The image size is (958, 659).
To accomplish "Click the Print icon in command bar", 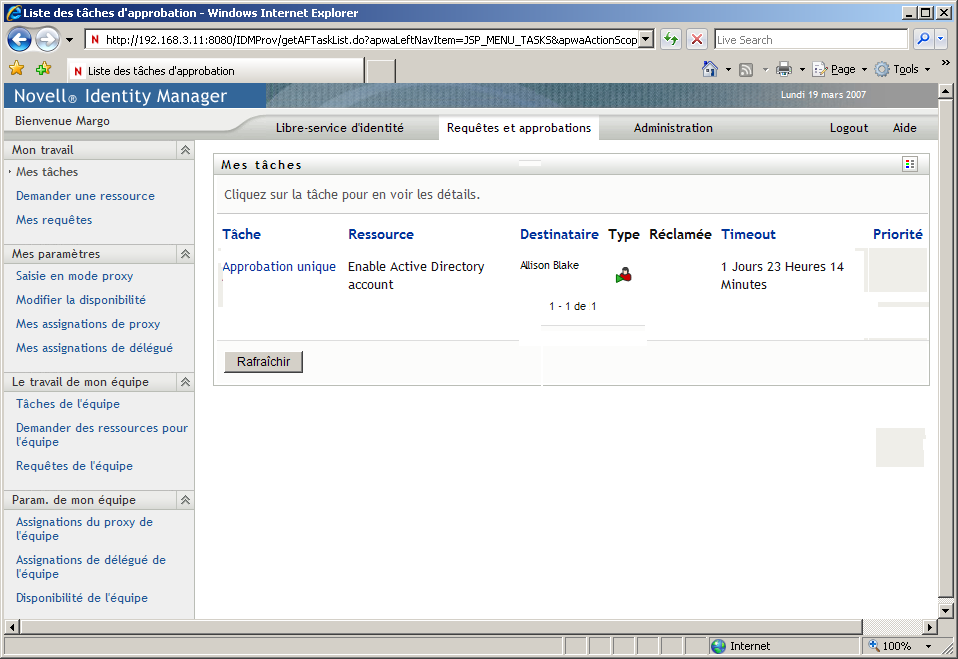I will (784, 69).
